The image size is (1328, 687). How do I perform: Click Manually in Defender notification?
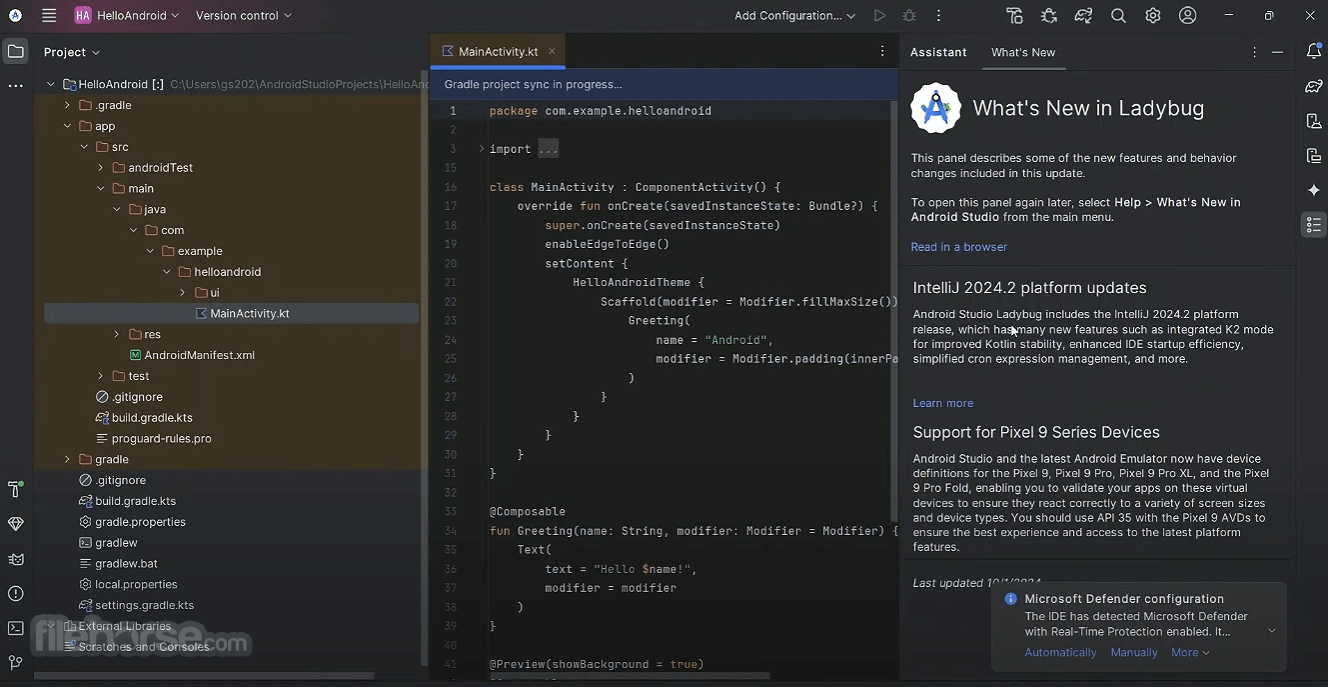point(1134,652)
